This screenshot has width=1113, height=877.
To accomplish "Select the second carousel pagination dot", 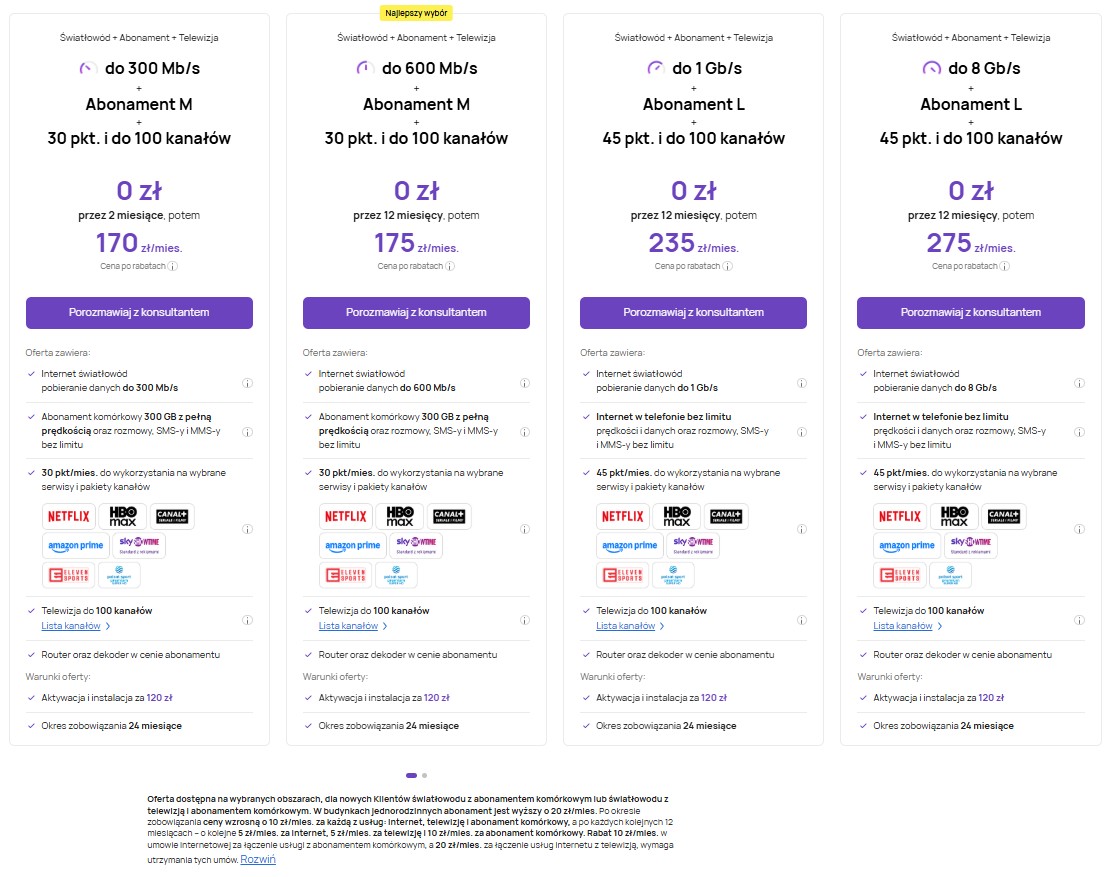I will [424, 775].
